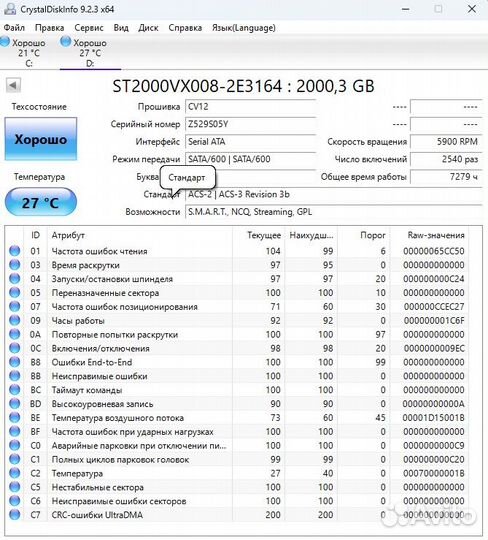Click the rotation speed value 5900 RPM
Viewport: 488px width, 540px height.
tap(446, 142)
